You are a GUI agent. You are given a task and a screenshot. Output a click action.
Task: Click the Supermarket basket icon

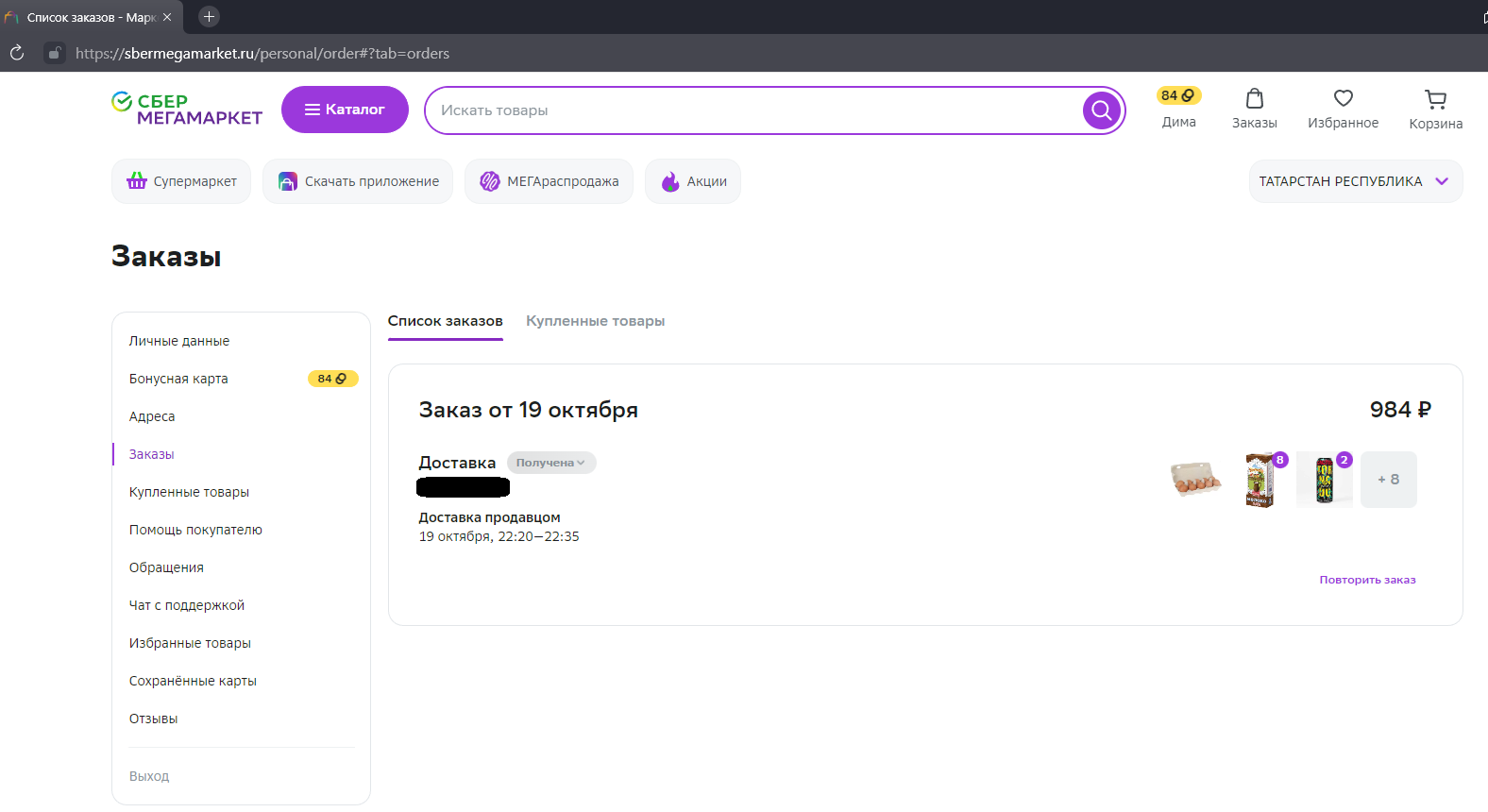[137, 181]
